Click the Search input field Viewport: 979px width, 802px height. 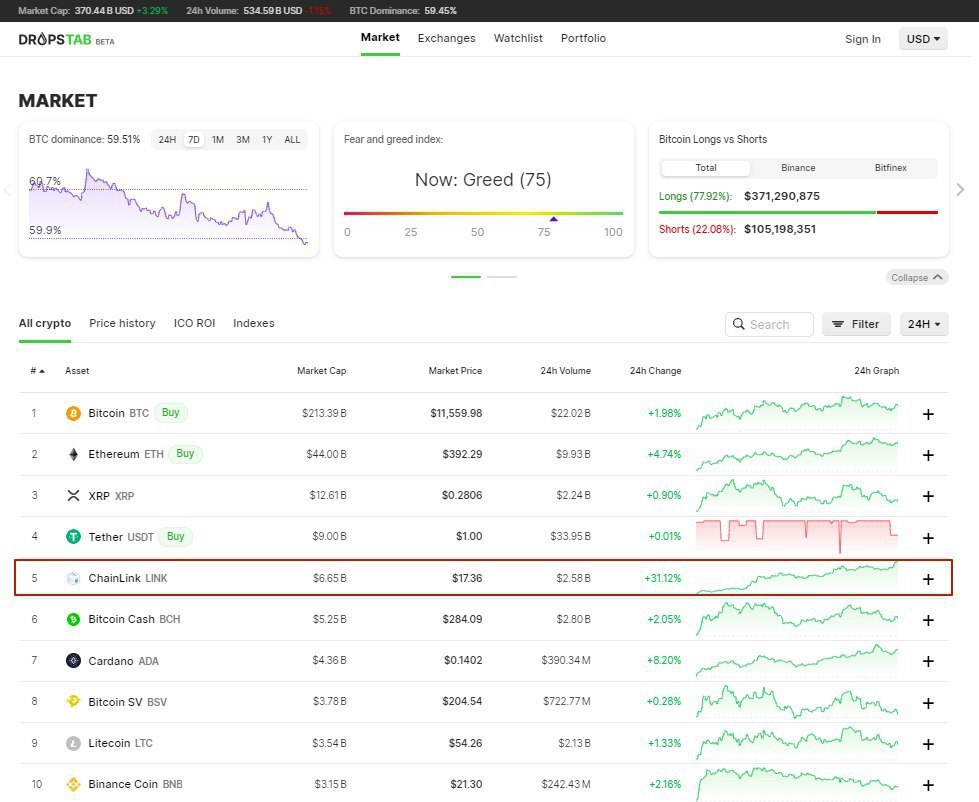click(x=769, y=324)
